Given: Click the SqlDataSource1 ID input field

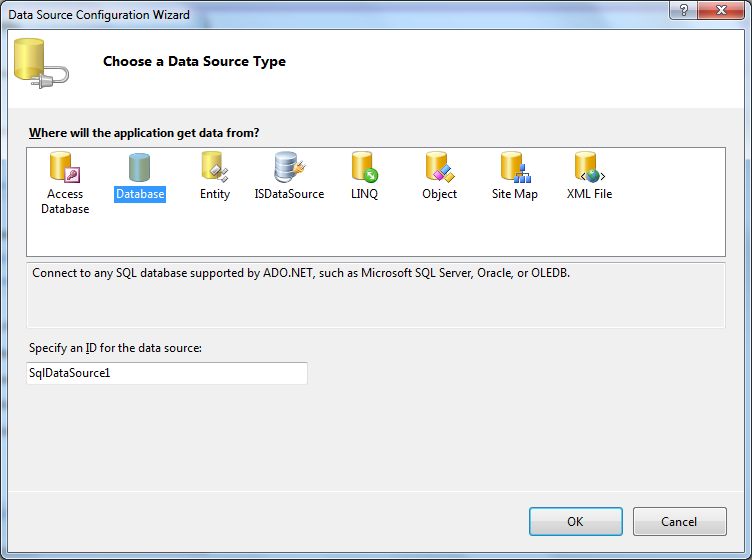Looking at the screenshot, I should pyautogui.click(x=167, y=373).
